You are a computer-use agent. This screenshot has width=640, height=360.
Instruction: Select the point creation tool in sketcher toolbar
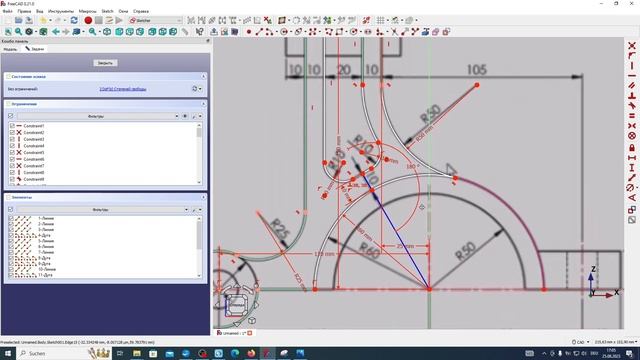249,32
